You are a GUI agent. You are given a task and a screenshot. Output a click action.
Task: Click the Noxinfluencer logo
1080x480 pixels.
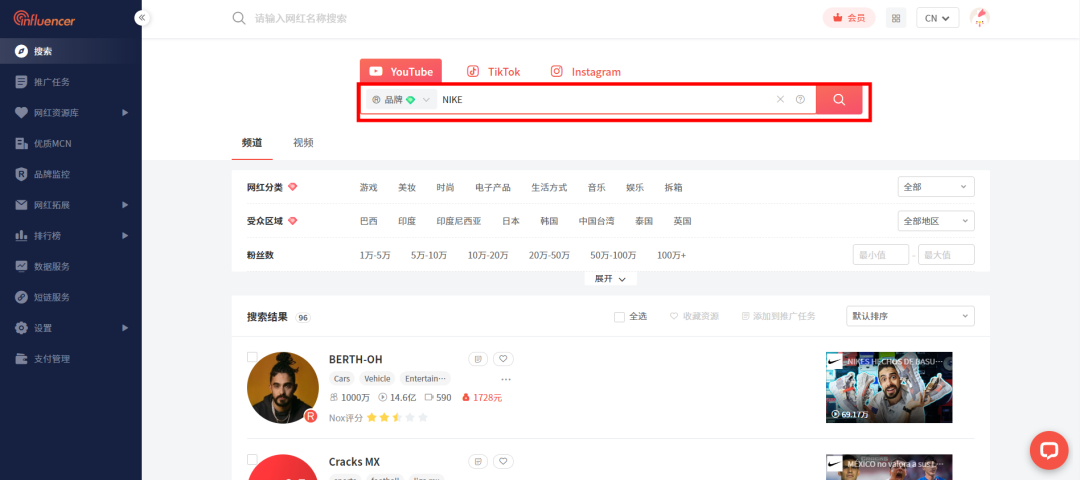tap(44, 19)
